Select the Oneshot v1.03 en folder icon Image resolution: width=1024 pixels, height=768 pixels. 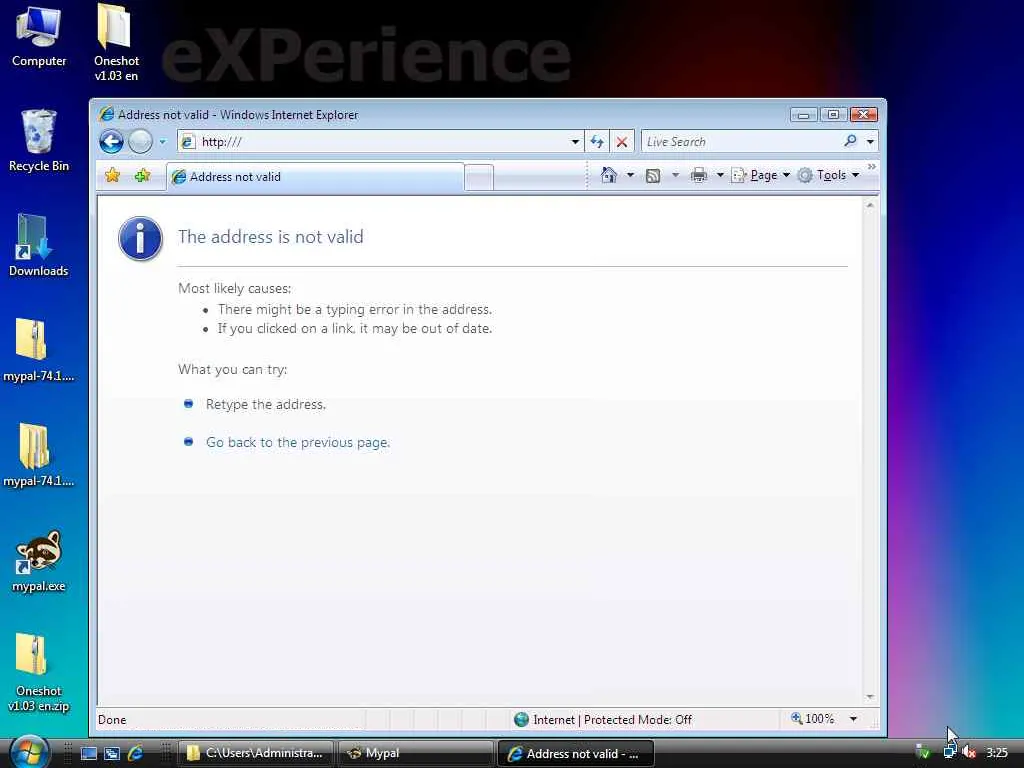(116, 42)
